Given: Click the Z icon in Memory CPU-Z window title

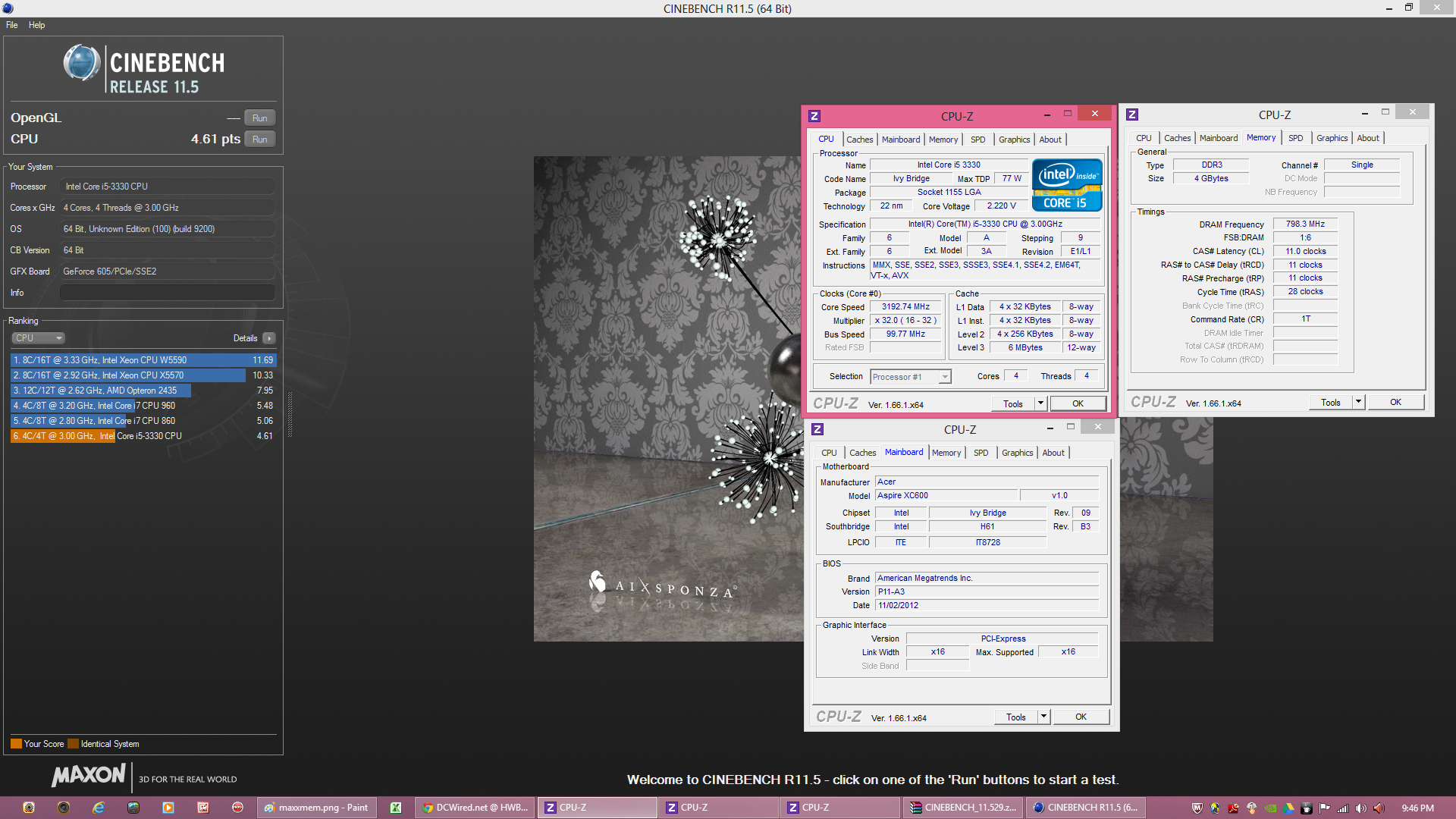Looking at the screenshot, I should [1132, 115].
